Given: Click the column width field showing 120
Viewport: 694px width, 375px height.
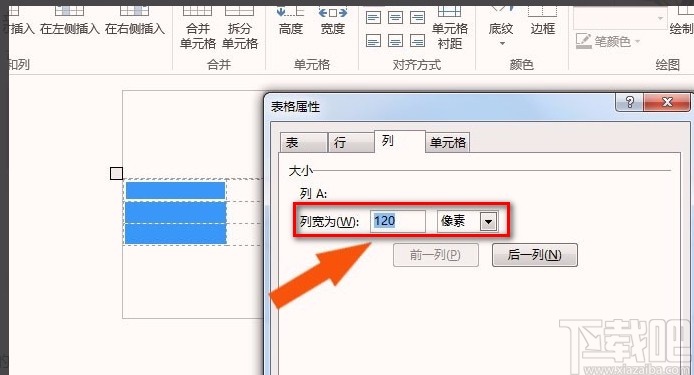Looking at the screenshot, I should 397,221.
